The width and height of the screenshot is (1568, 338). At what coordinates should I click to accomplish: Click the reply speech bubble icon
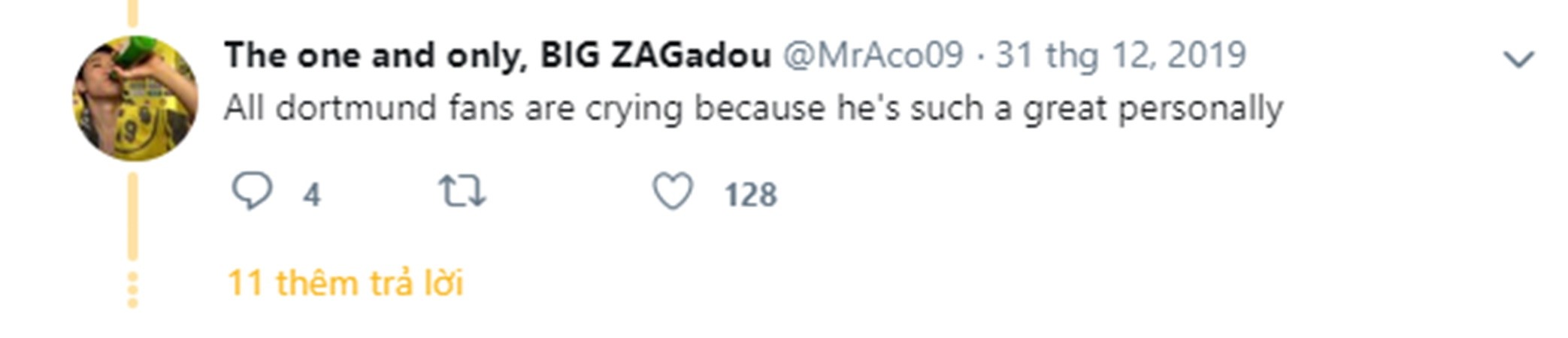tap(251, 191)
